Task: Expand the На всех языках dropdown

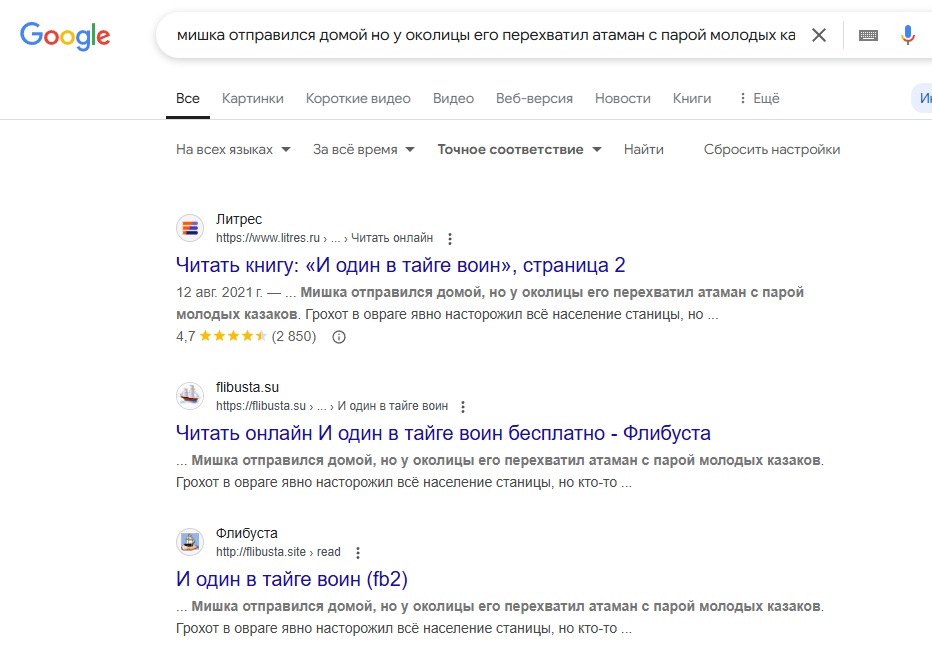Action: click(233, 150)
